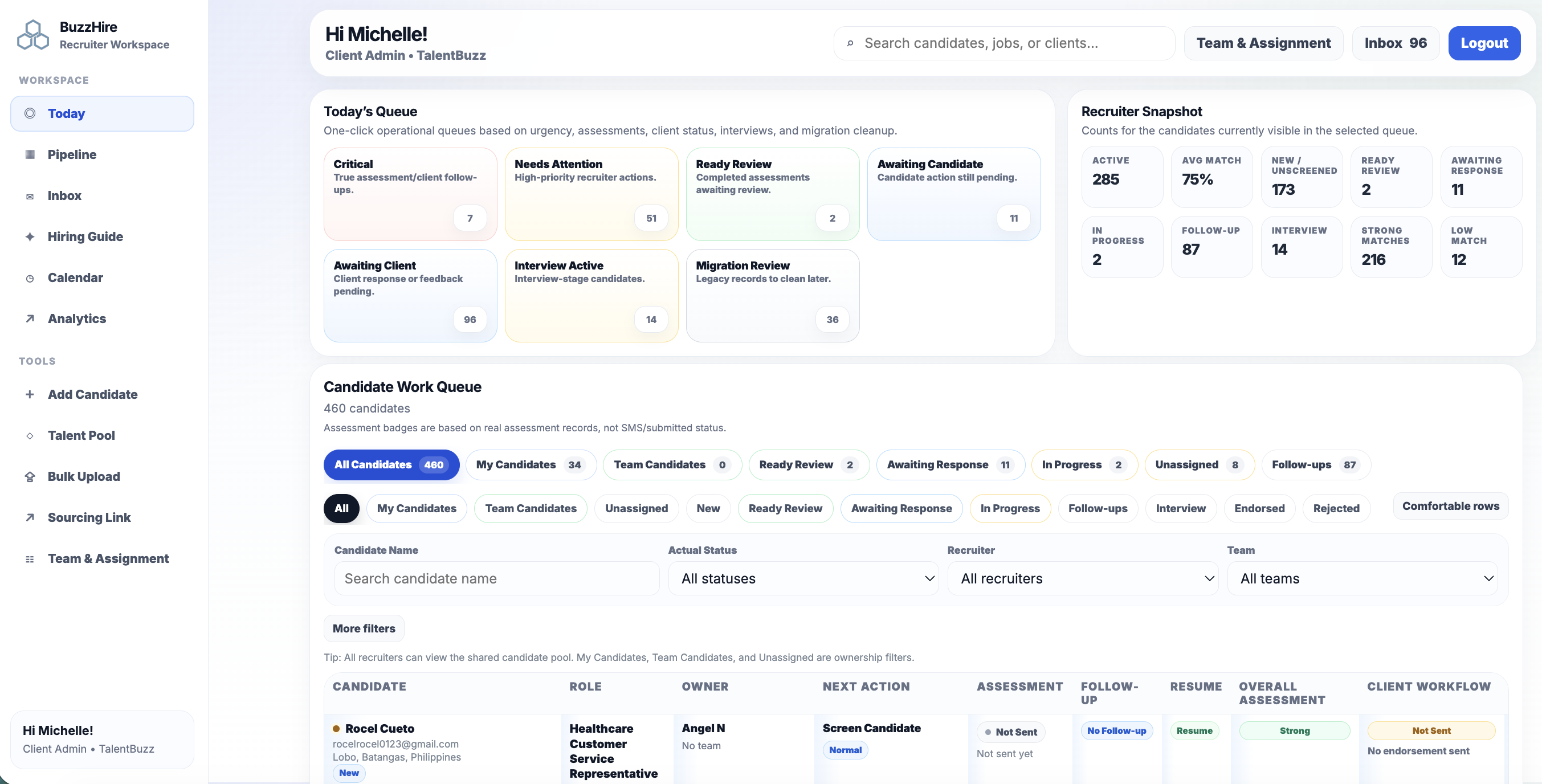This screenshot has height=784, width=1542.
Task: Open Team & Assignment header button
Action: [x=1263, y=43]
